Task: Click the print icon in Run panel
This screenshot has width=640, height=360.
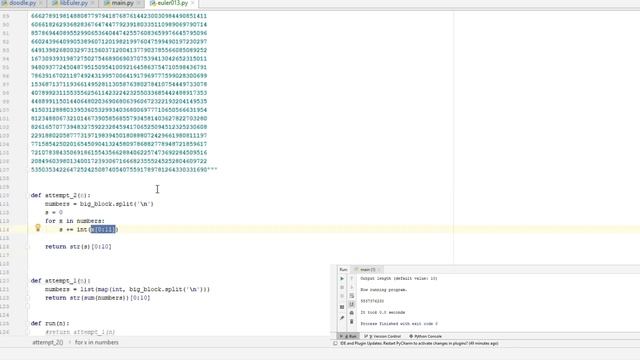Action: click(x=351, y=313)
